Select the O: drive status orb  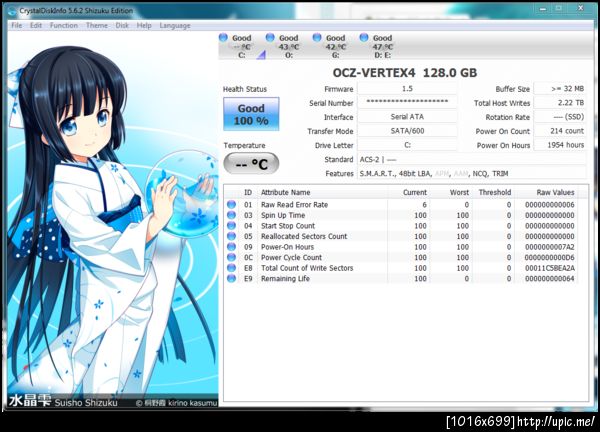point(270,37)
